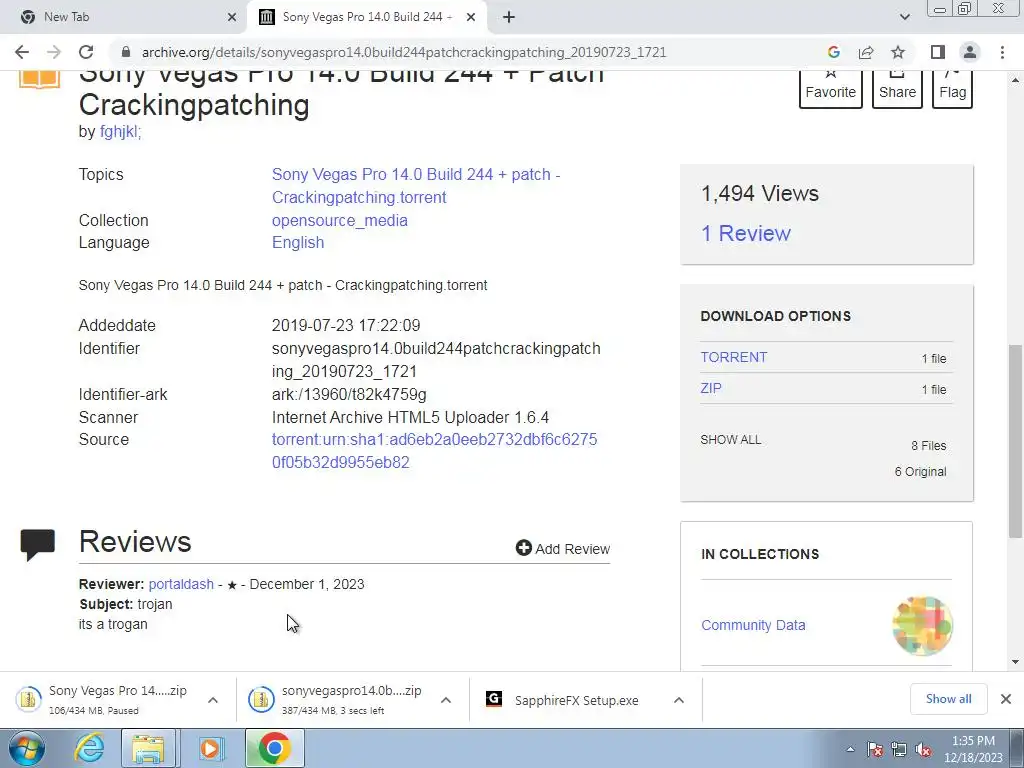This screenshot has height=768, width=1024.
Task: Click the identifier-ark value ark:/13960/t82k4759g
Action: [x=349, y=394]
